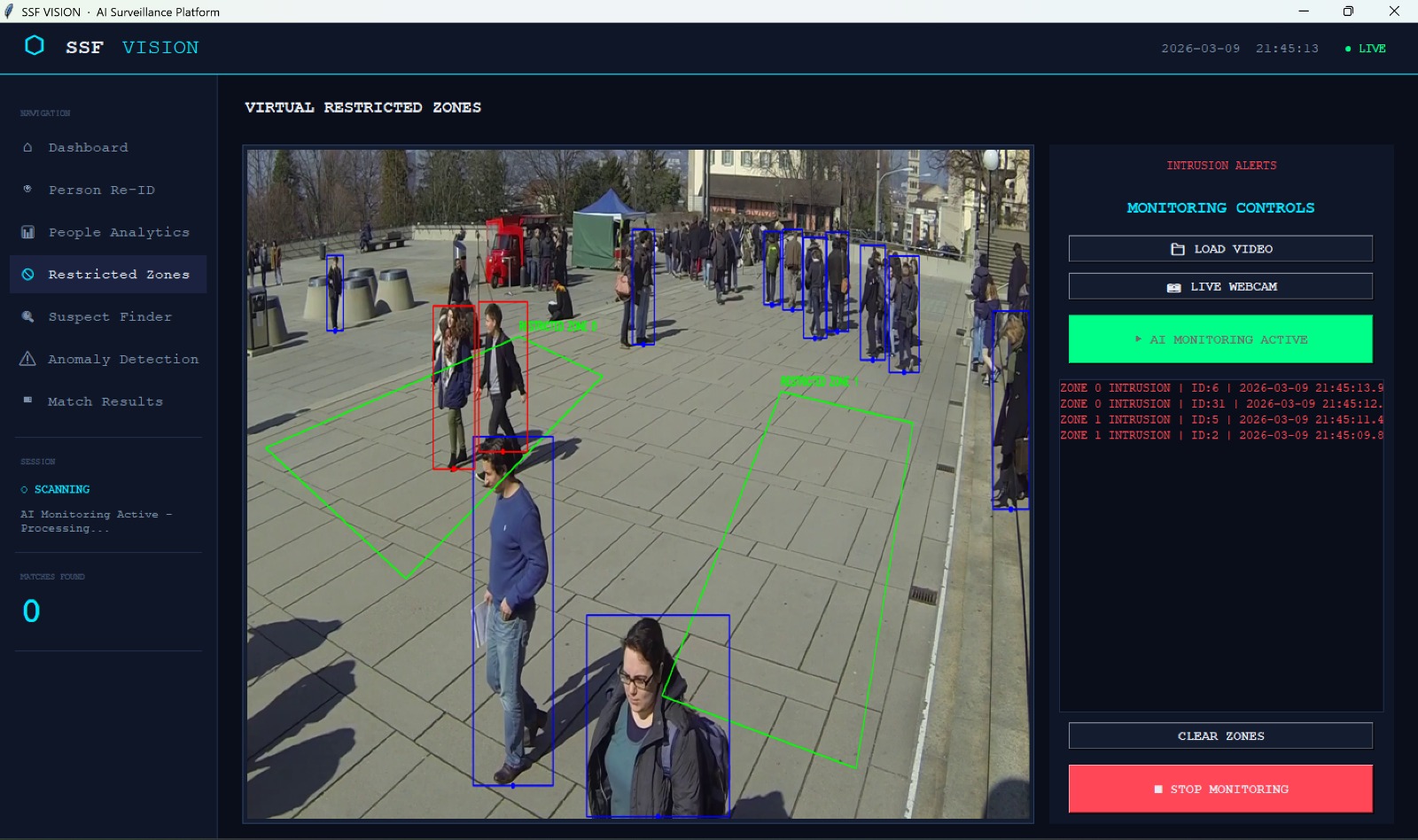Image resolution: width=1418 pixels, height=840 pixels.
Task: Toggle the LIVE status indicator
Action: pyautogui.click(x=1365, y=49)
